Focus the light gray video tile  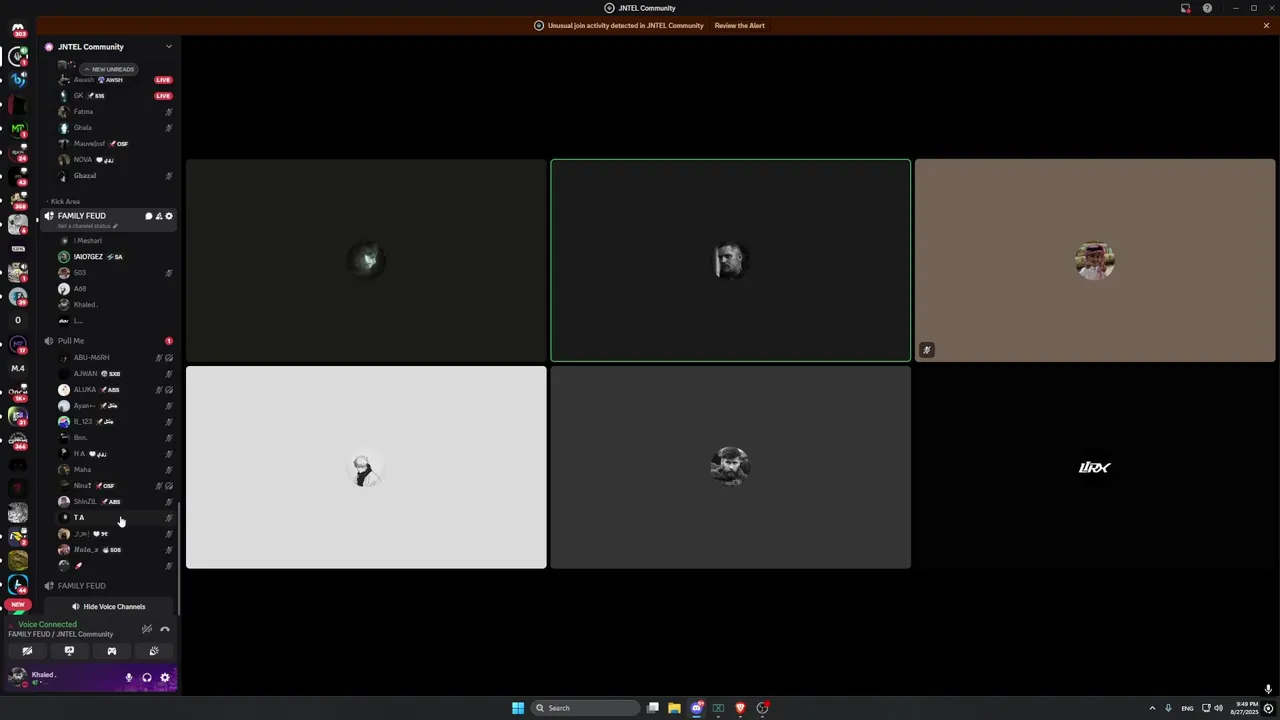366,467
